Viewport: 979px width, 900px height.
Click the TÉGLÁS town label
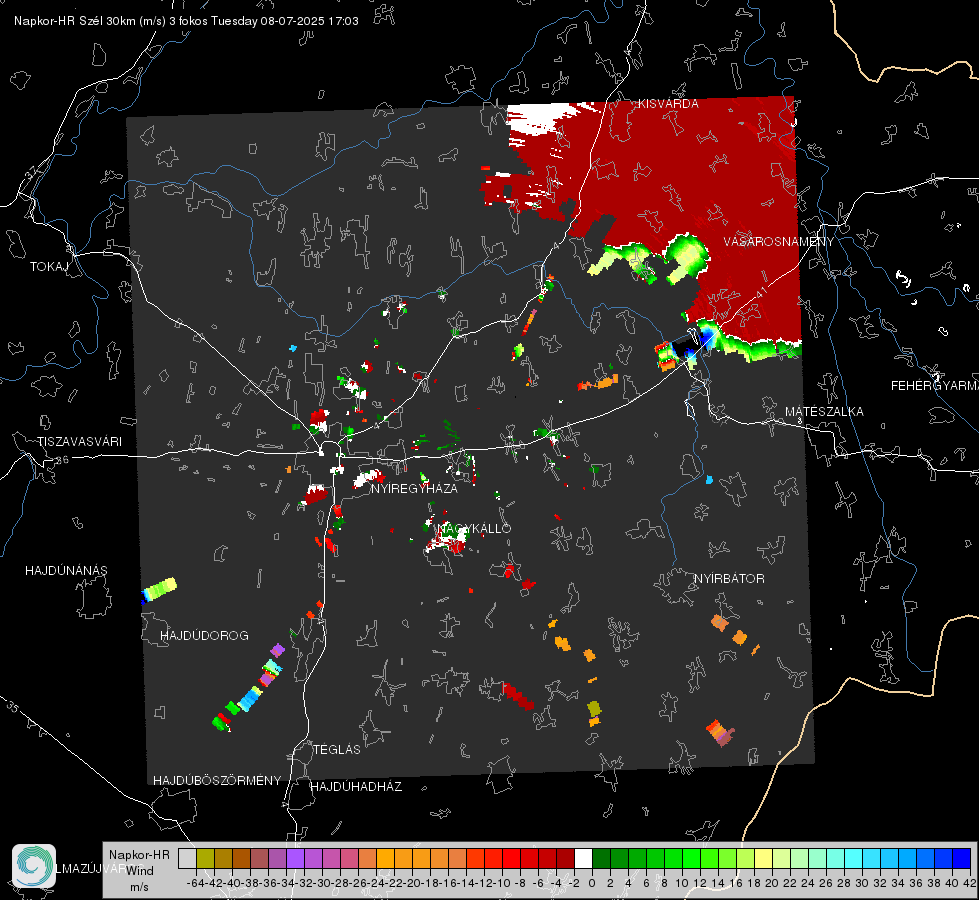pos(337,749)
